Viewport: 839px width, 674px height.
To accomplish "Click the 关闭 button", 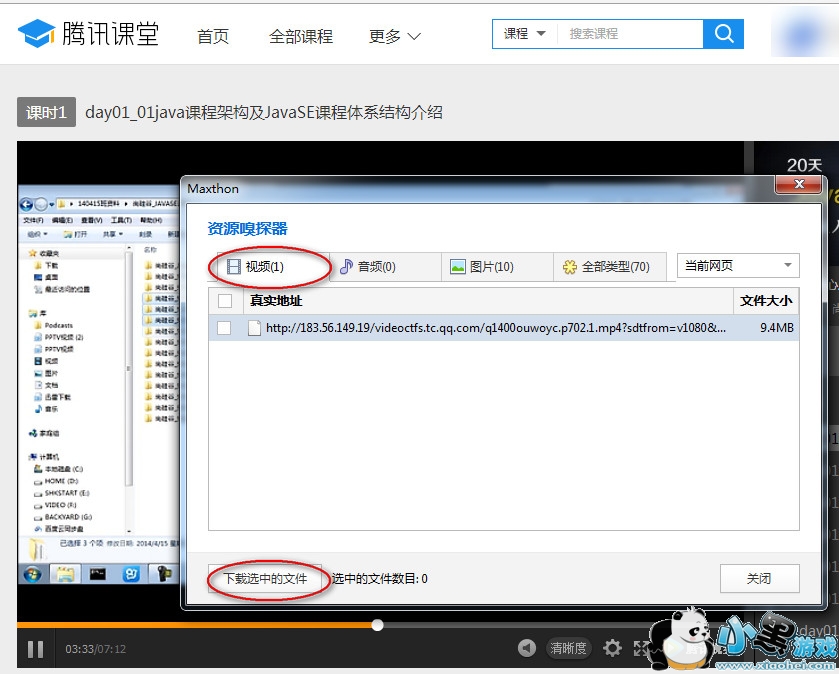I will 759,578.
